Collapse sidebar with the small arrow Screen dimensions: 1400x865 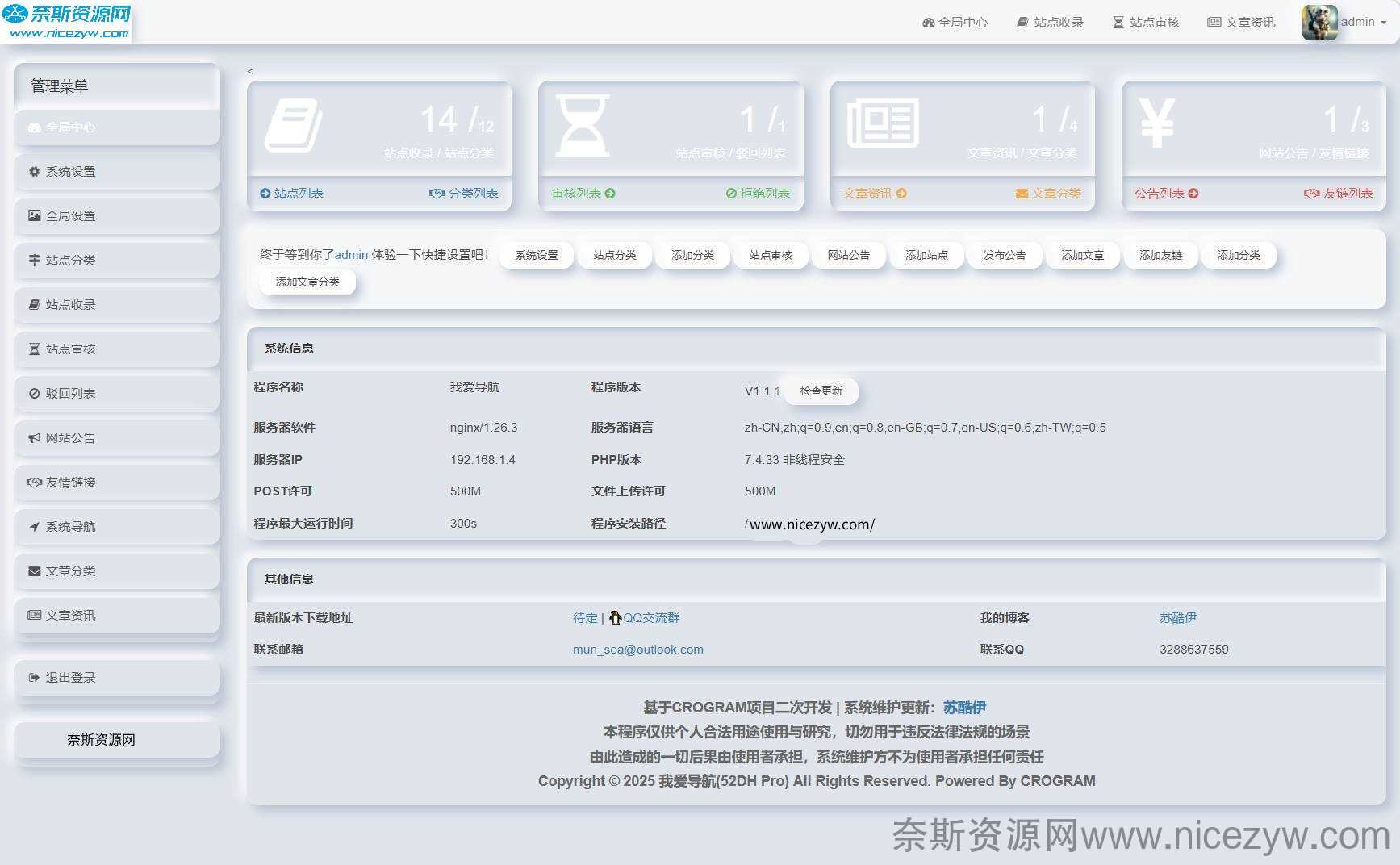click(250, 71)
